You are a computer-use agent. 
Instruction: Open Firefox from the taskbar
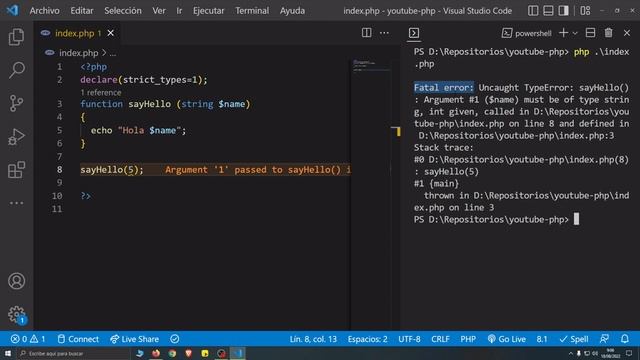(156, 353)
